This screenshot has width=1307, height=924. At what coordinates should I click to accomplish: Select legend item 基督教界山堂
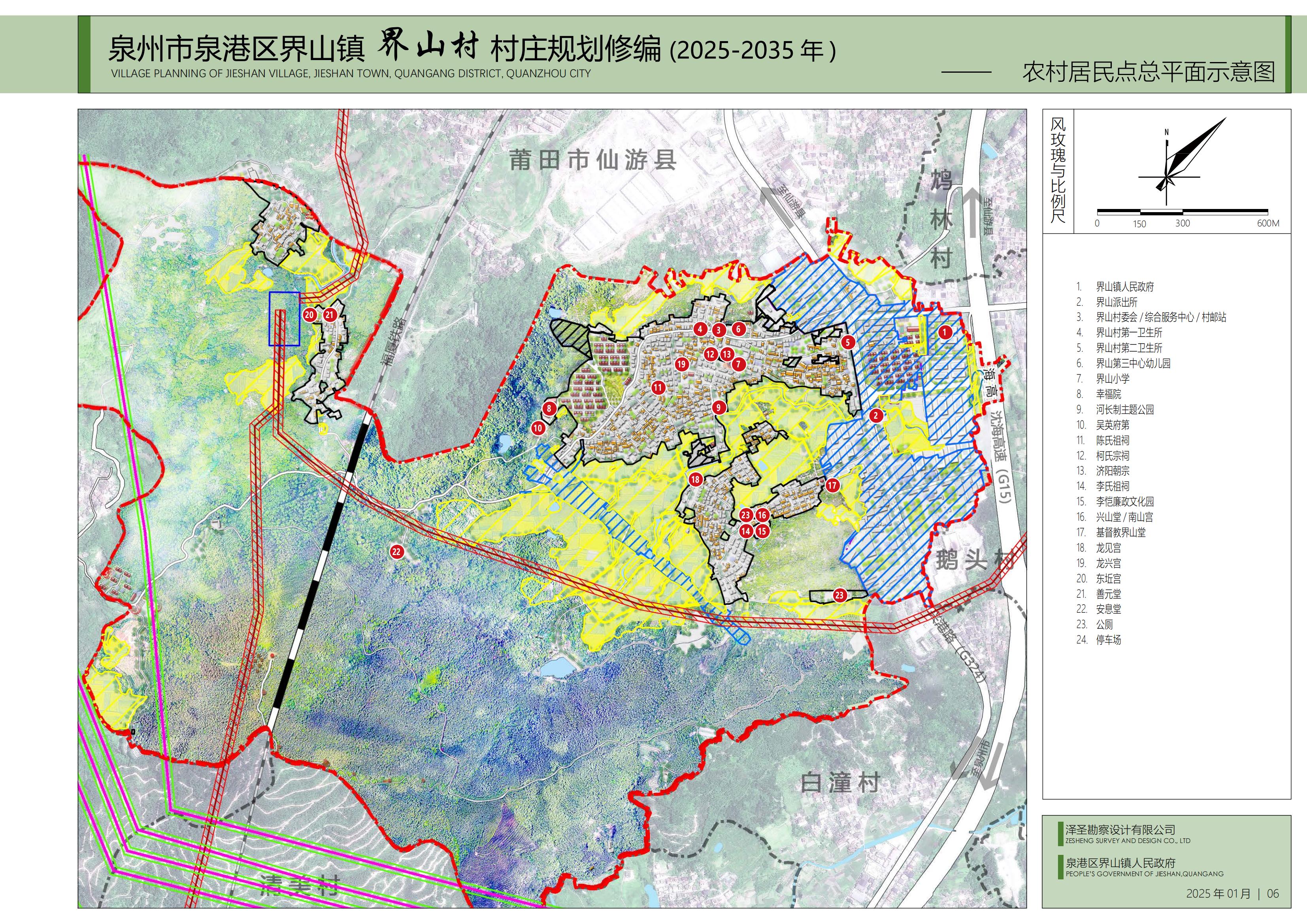tap(1120, 533)
